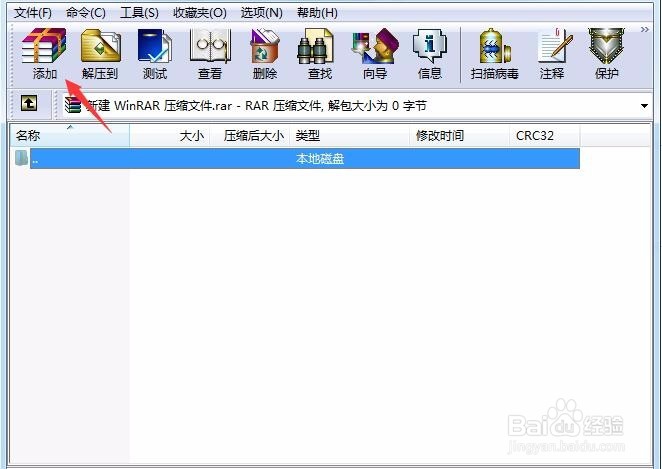Sort by 名称 column header
The height and width of the screenshot is (469, 662).
click(x=70, y=136)
